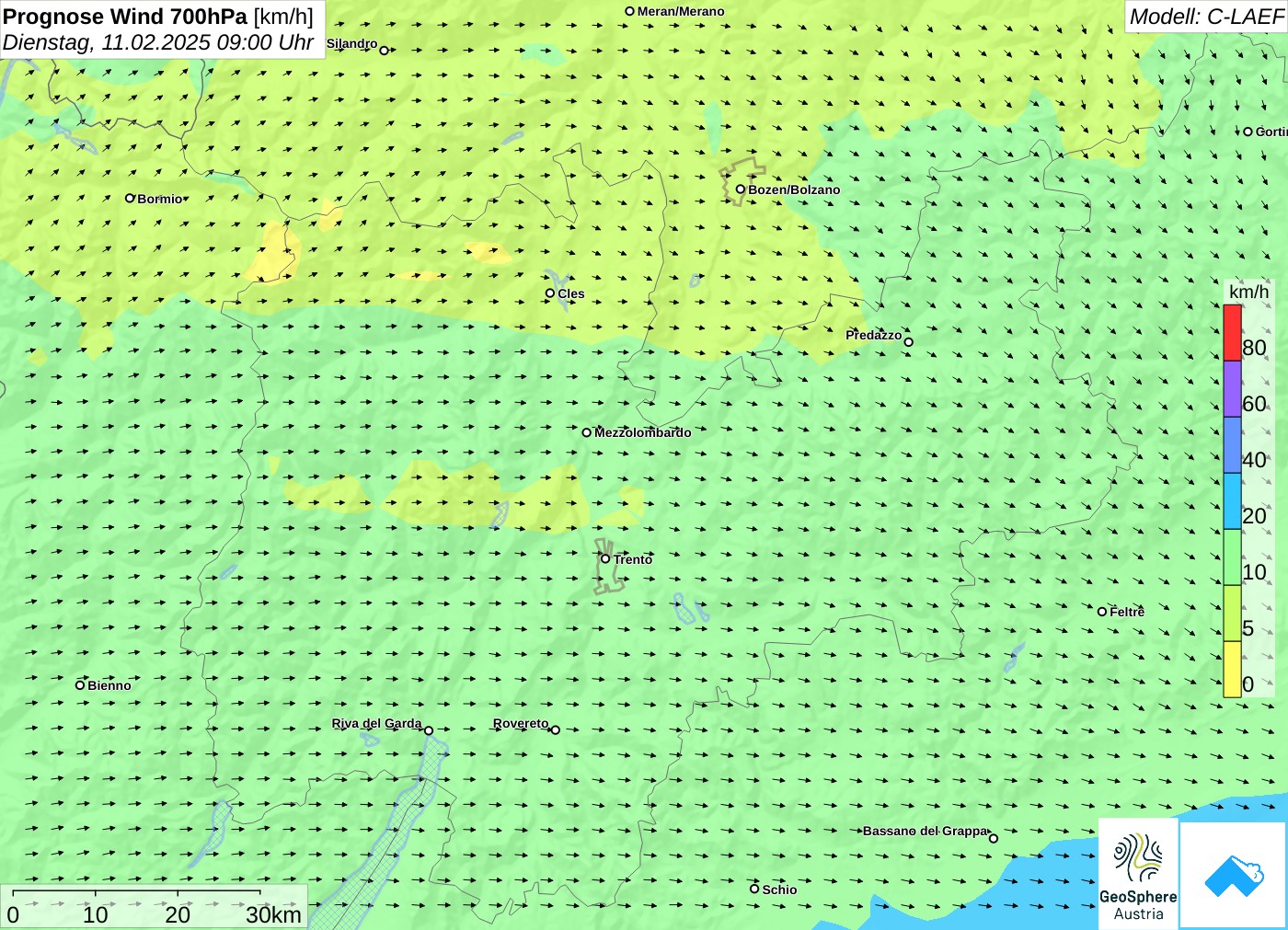Click the 'Mezzolombardo' town label
This screenshot has width=1288, height=930.
tap(642, 432)
